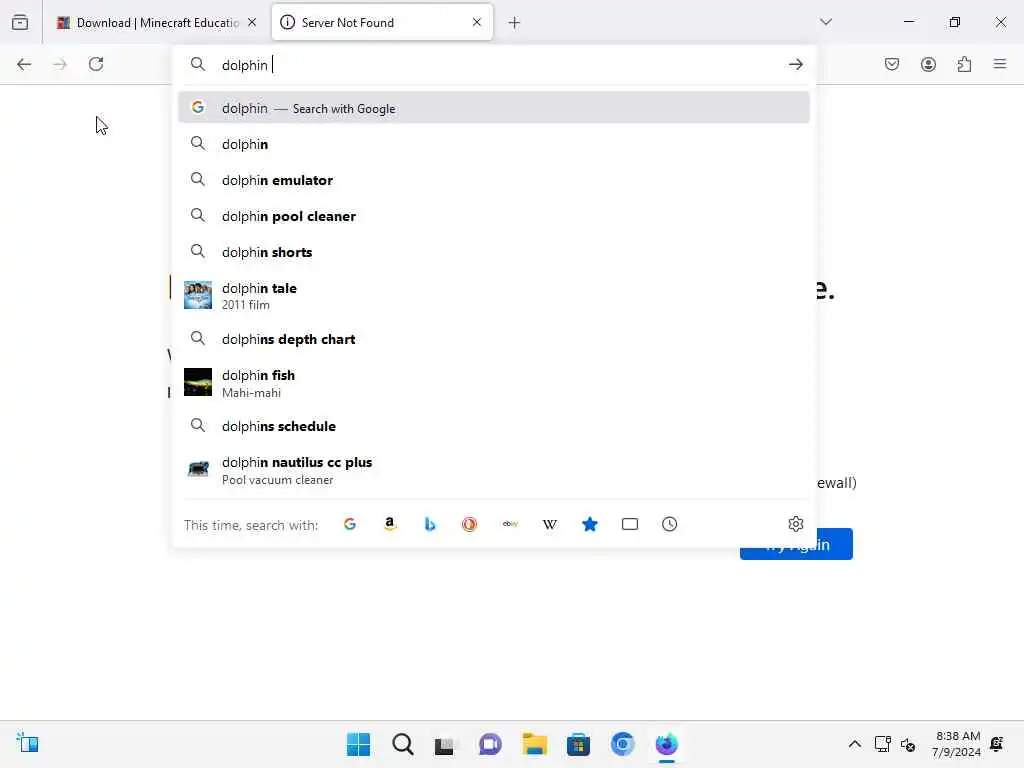Open the Chat app on taskbar
Viewport: 1024px width, 768px height.
[x=490, y=744]
